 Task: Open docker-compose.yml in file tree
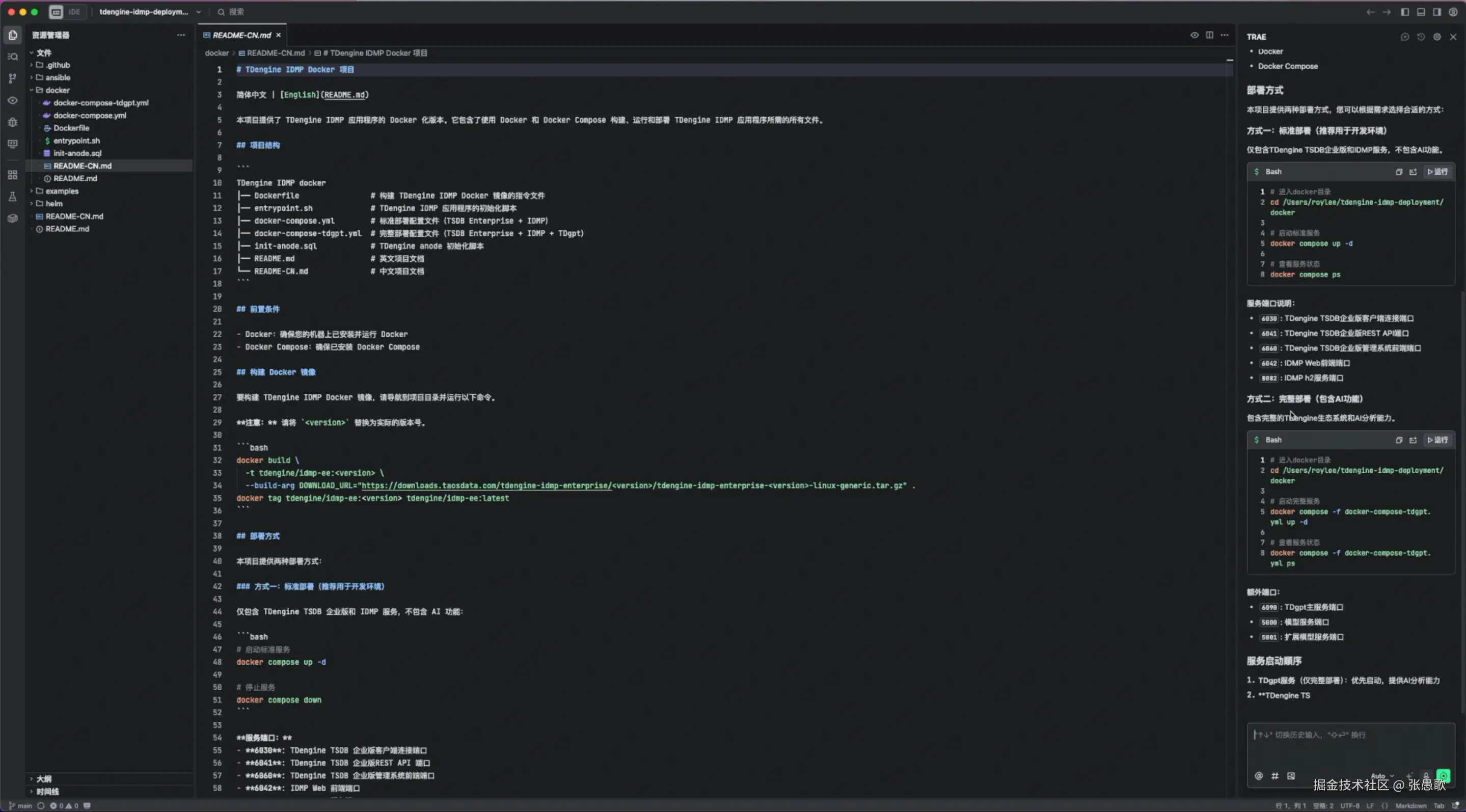click(90, 116)
